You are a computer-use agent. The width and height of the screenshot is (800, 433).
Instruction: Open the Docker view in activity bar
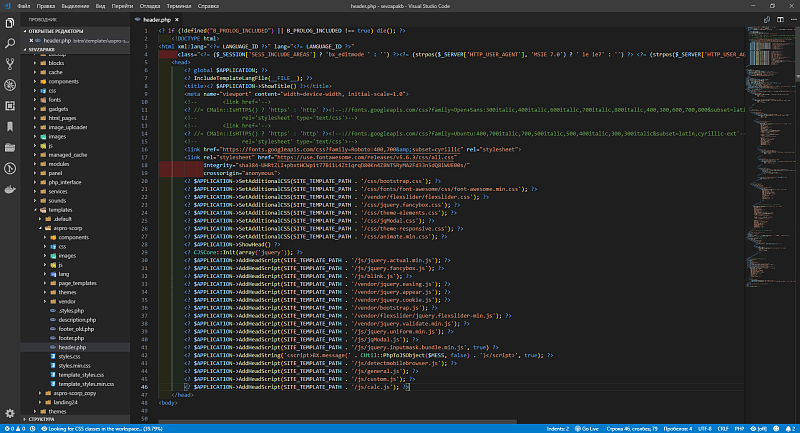pos(10,189)
